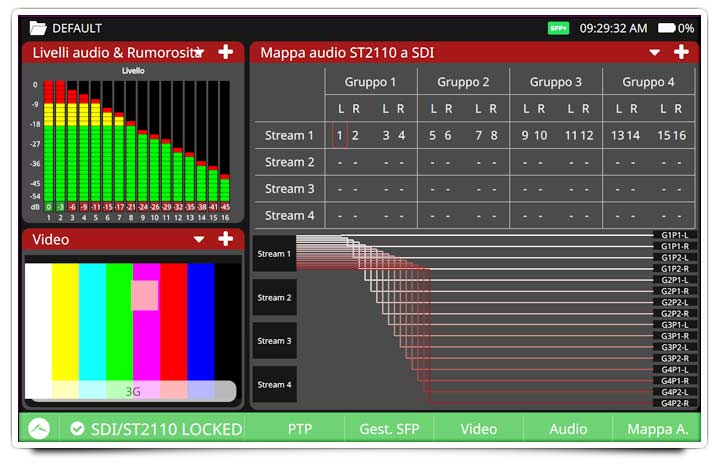The height and width of the screenshot is (466, 720).
Task: Click the green SFP+ status indicator
Action: pyautogui.click(x=558, y=28)
